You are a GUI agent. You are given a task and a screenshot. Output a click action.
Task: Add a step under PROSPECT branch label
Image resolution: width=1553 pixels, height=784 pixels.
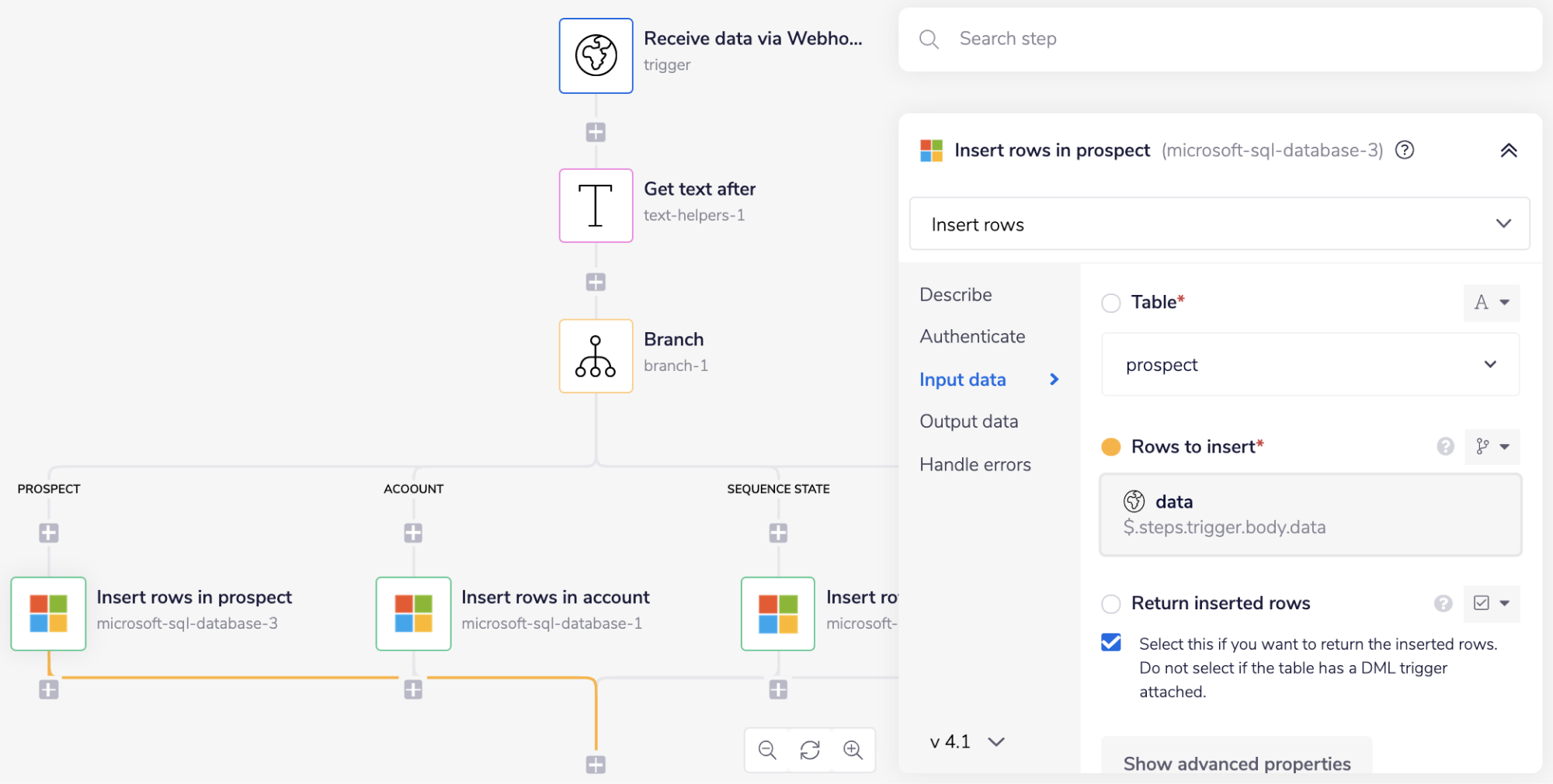coord(49,533)
